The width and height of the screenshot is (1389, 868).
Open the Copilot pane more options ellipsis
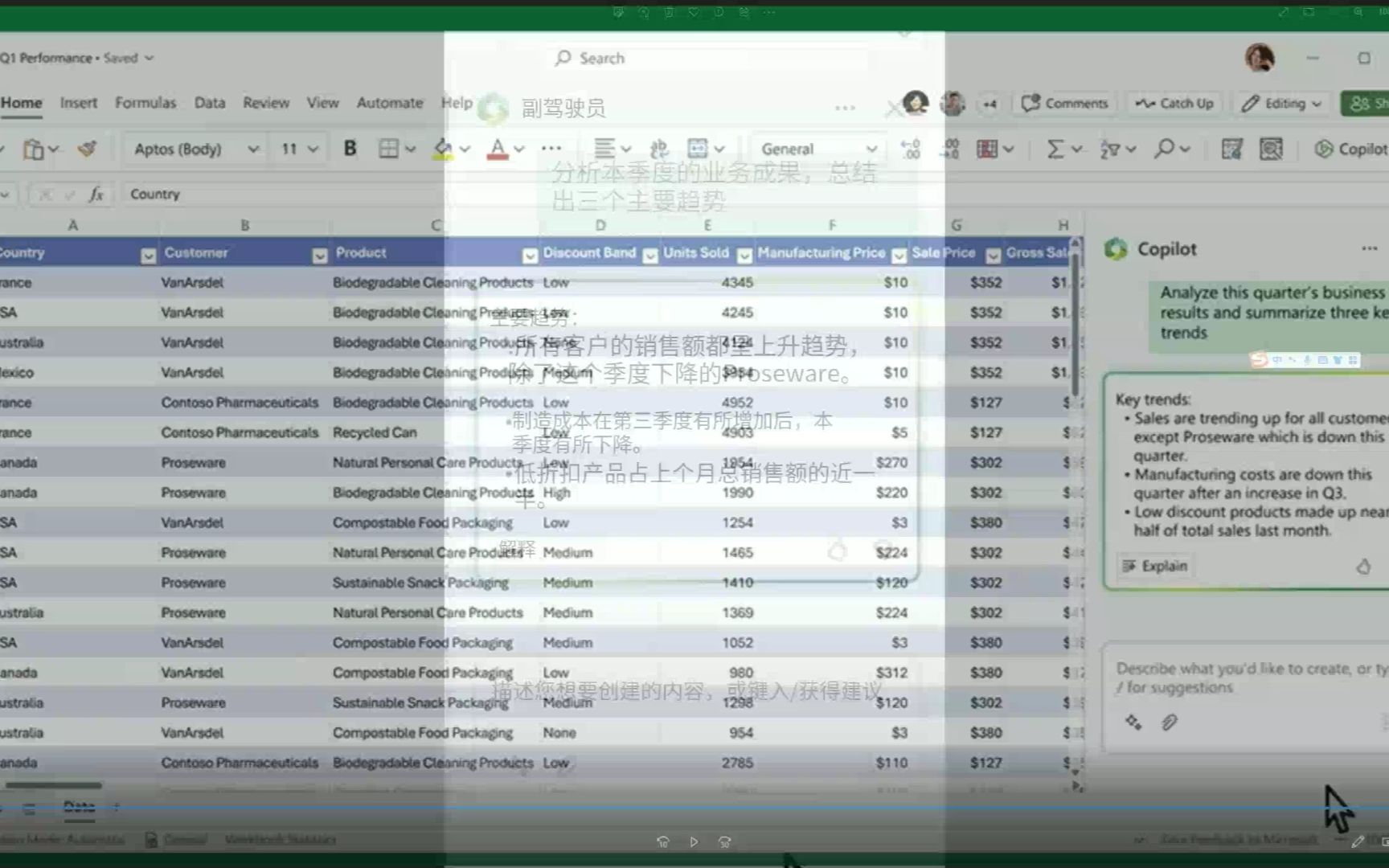click(1370, 249)
